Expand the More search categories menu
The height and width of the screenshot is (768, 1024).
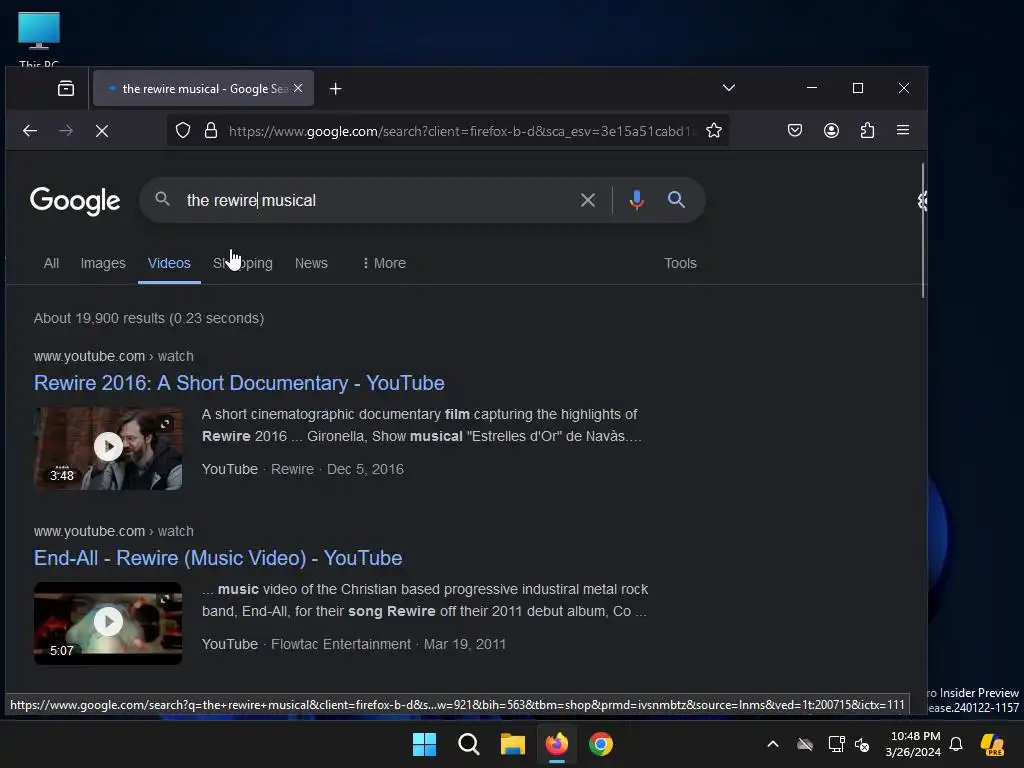click(x=384, y=263)
